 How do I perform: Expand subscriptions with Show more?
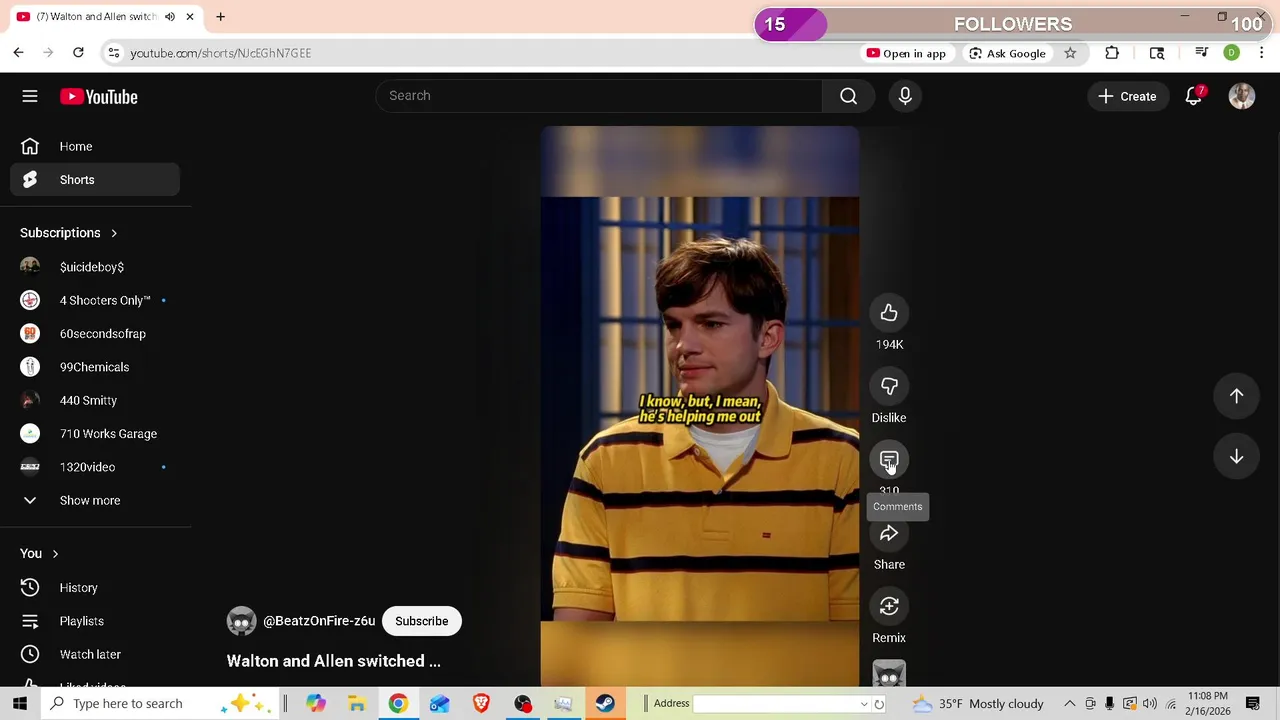[x=95, y=500]
